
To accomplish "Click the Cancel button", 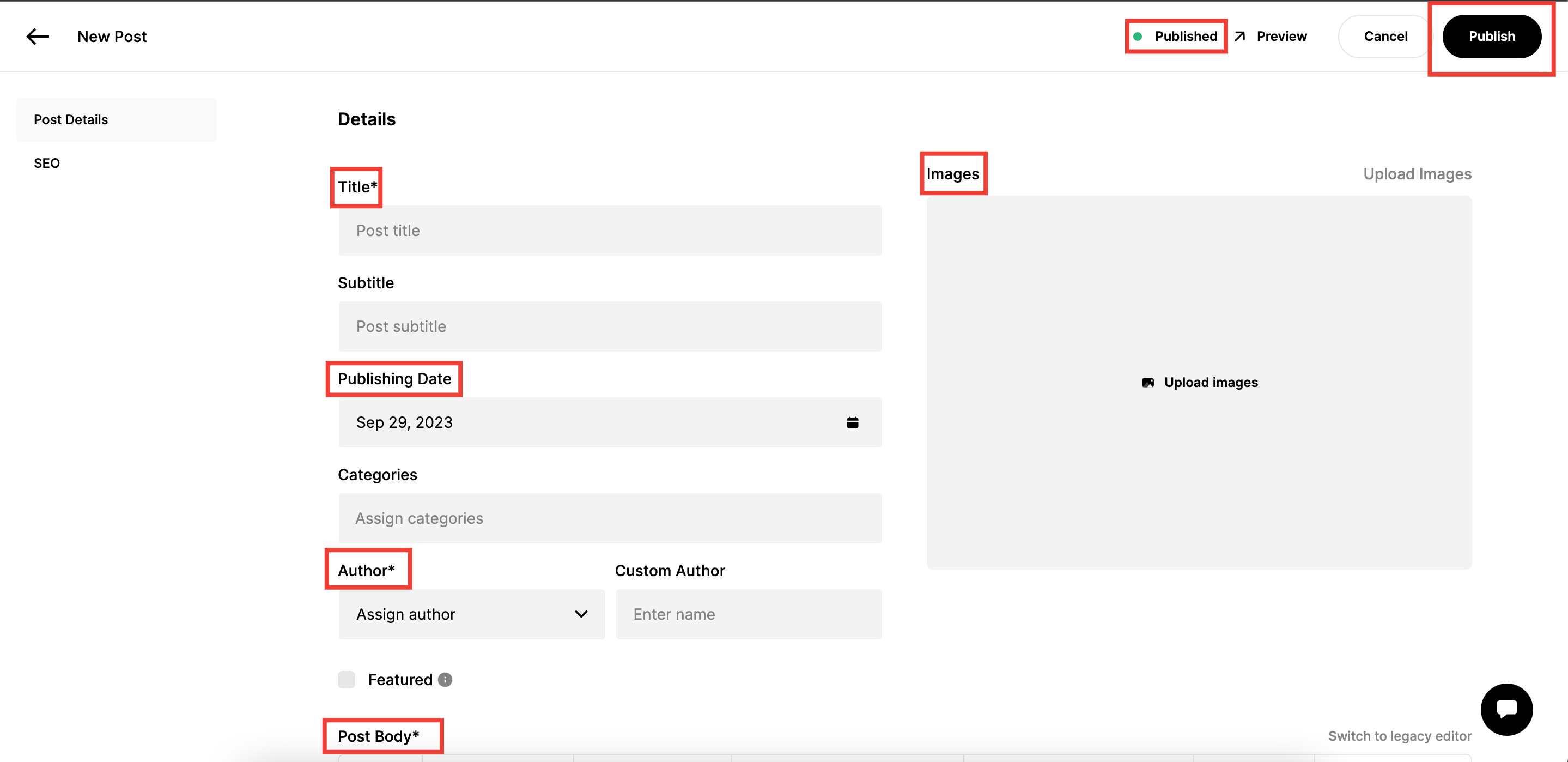I will tap(1385, 36).
